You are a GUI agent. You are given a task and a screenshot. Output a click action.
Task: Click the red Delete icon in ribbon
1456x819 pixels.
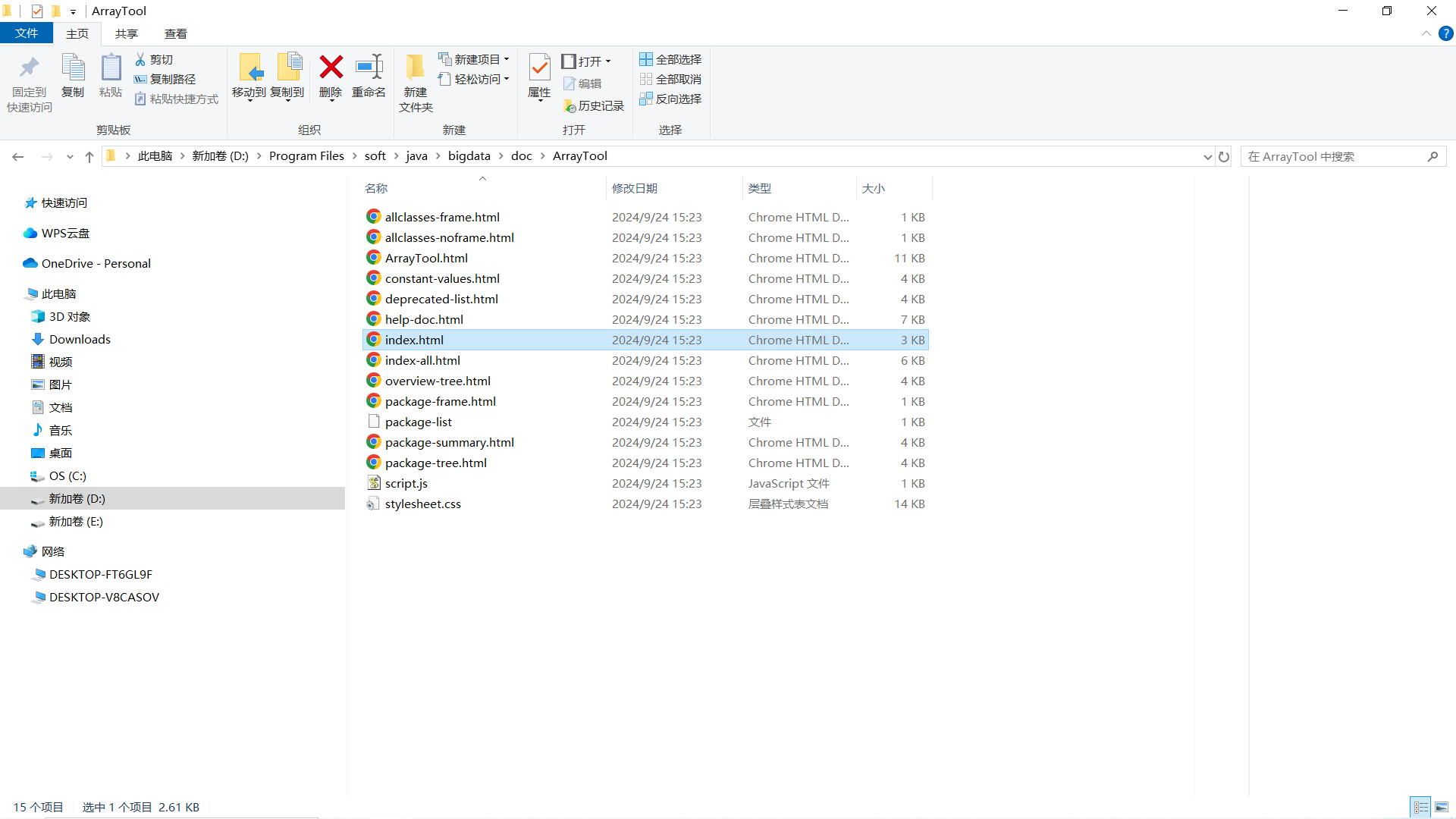(331, 68)
